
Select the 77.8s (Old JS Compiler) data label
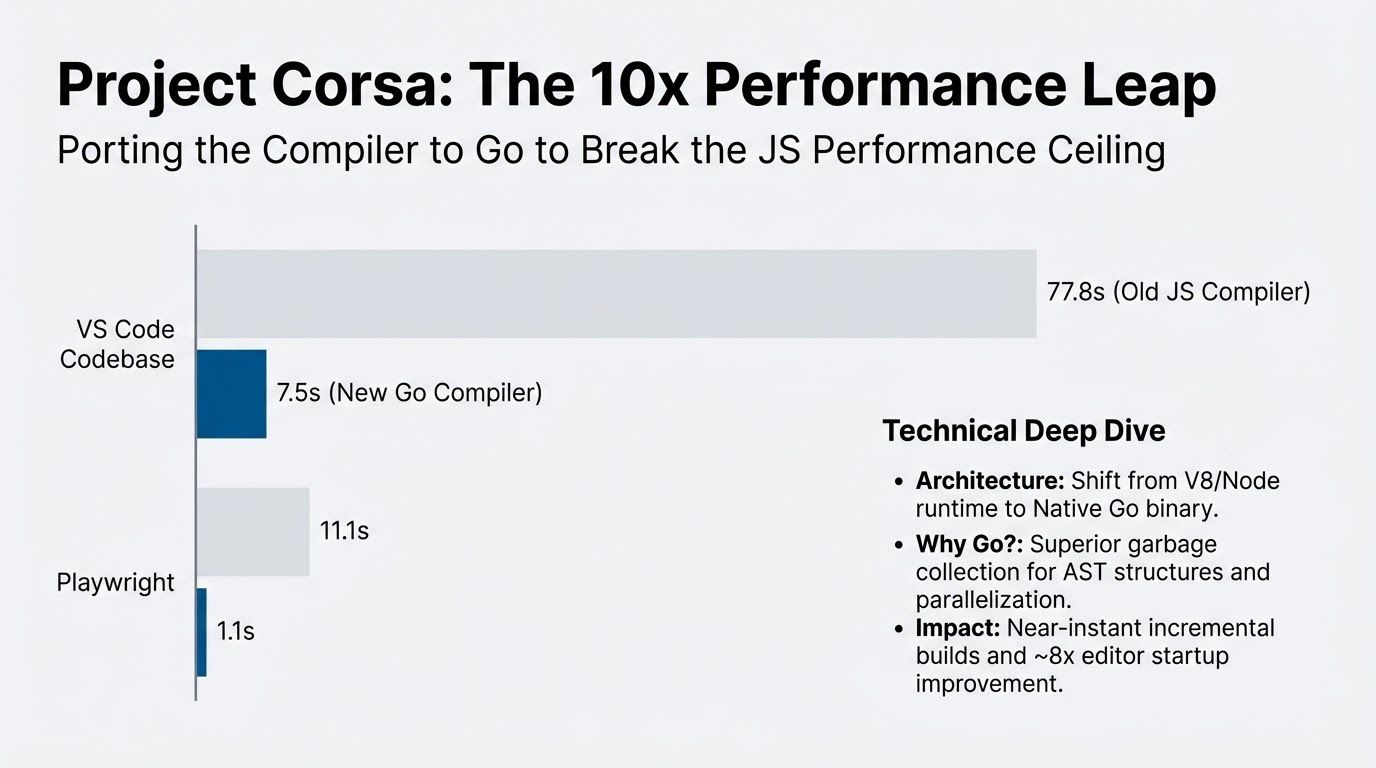coord(1178,292)
